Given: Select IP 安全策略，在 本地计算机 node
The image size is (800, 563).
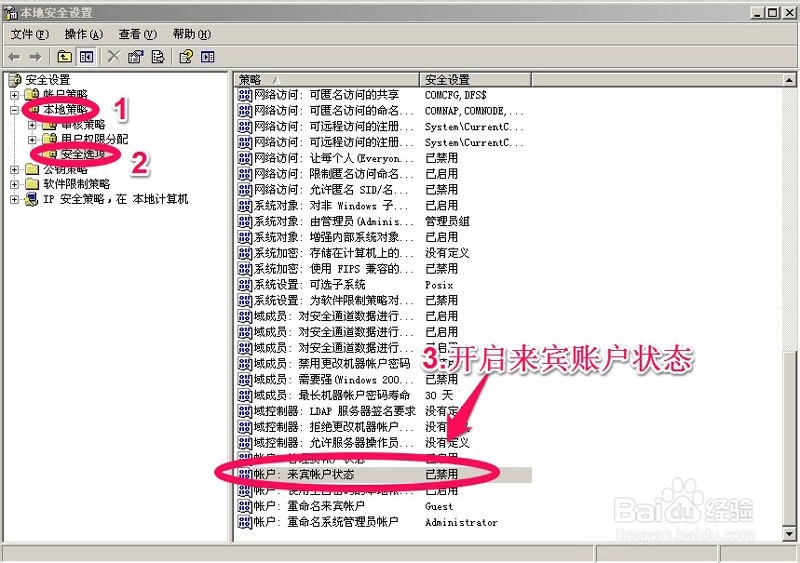Looking at the screenshot, I should (x=115, y=199).
